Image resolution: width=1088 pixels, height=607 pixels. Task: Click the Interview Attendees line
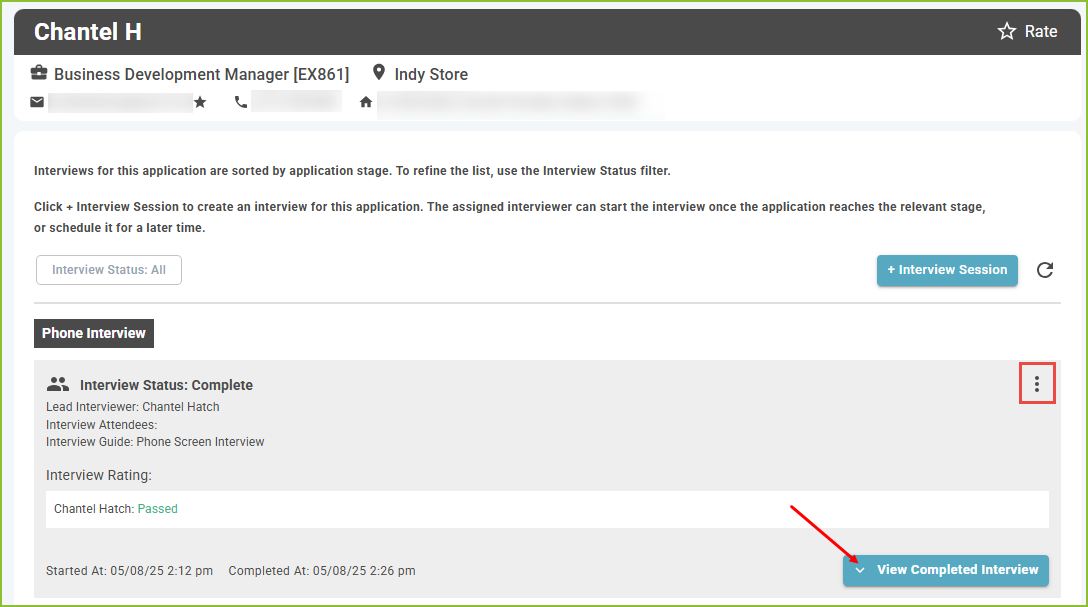point(101,425)
